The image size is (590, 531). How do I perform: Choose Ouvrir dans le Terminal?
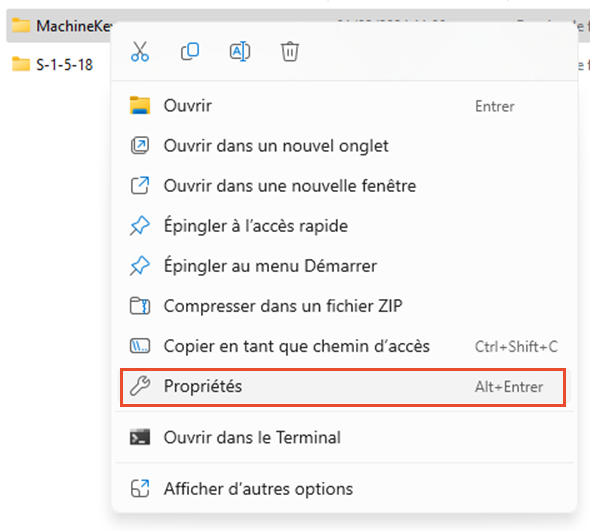coord(344,437)
